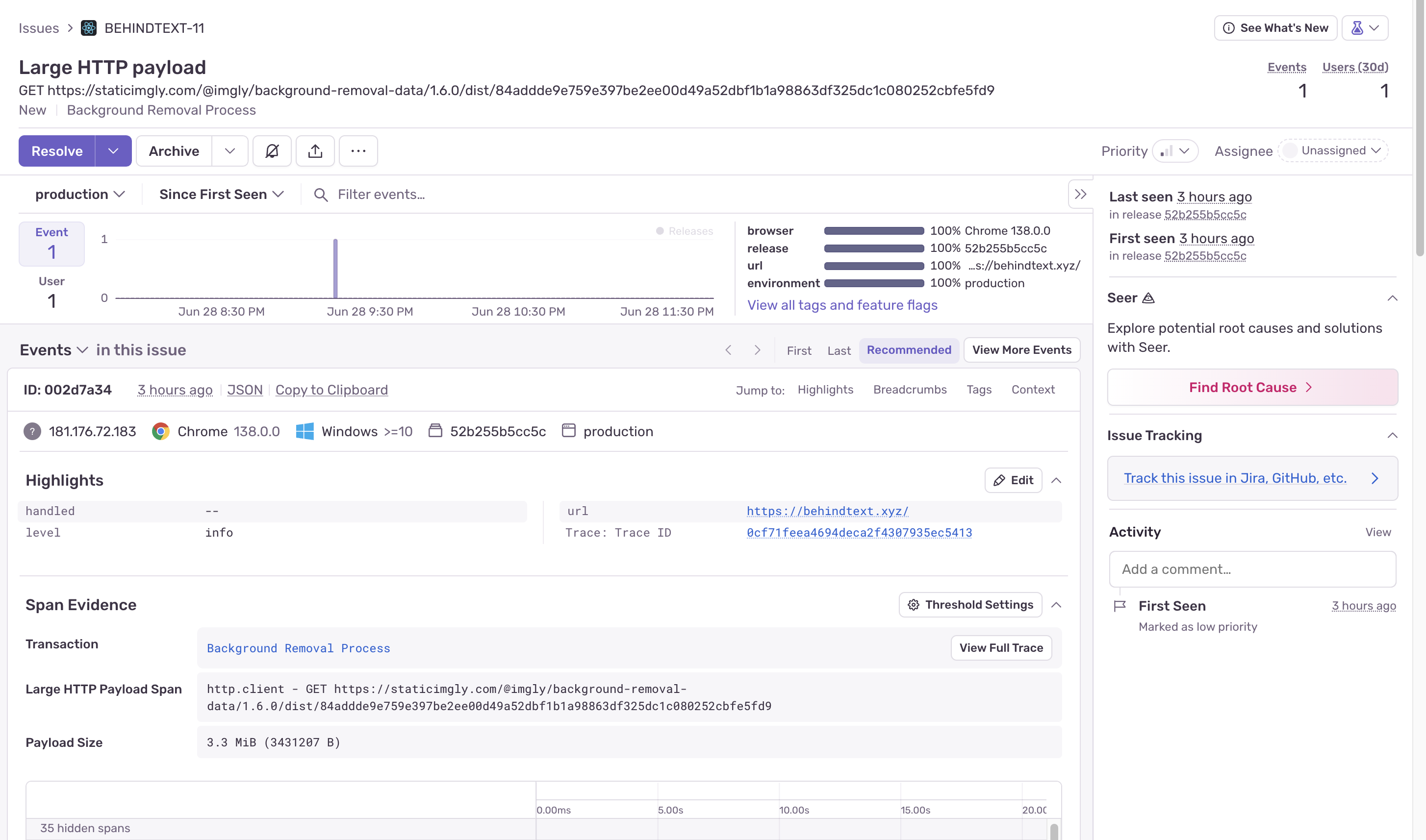Click the share issue upload icon

pyautogui.click(x=315, y=151)
